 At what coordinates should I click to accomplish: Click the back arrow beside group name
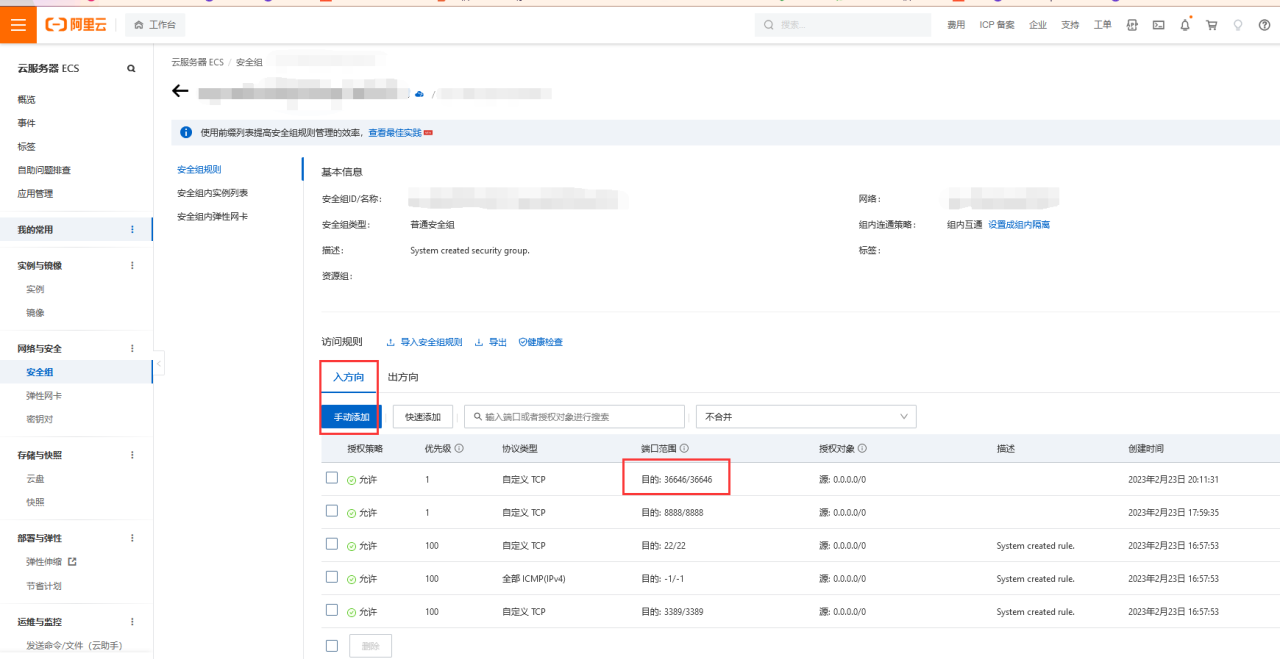(180, 92)
